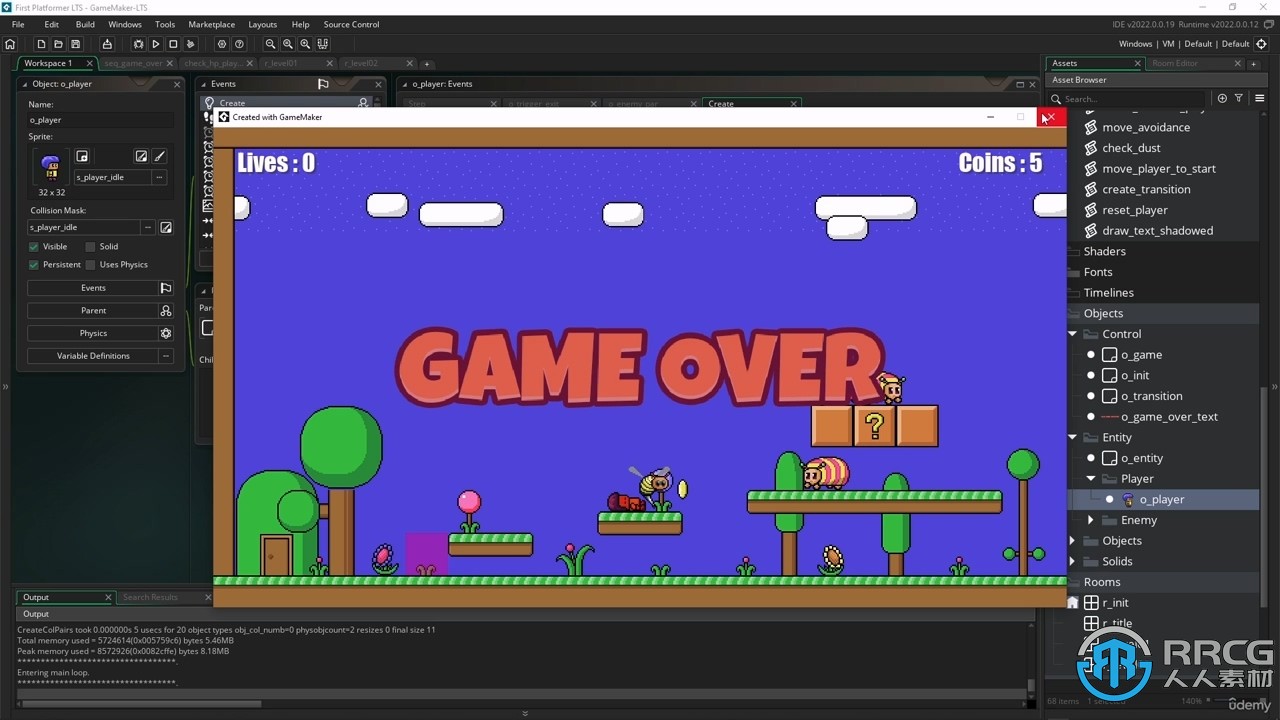Screen dimensions: 1280x720
Task: Edit the collision mask icon
Action: [x=166, y=227]
